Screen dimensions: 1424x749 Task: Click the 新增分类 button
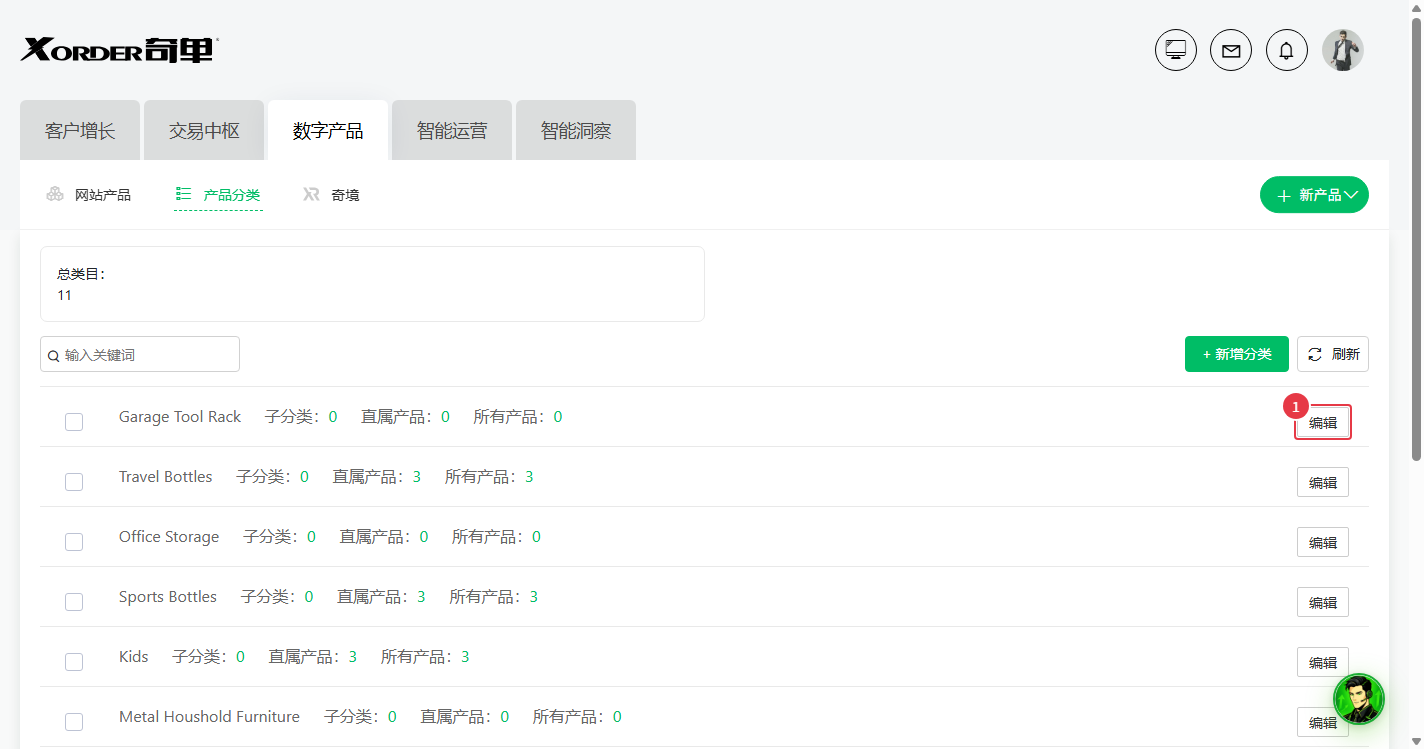(x=1237, y=354)
